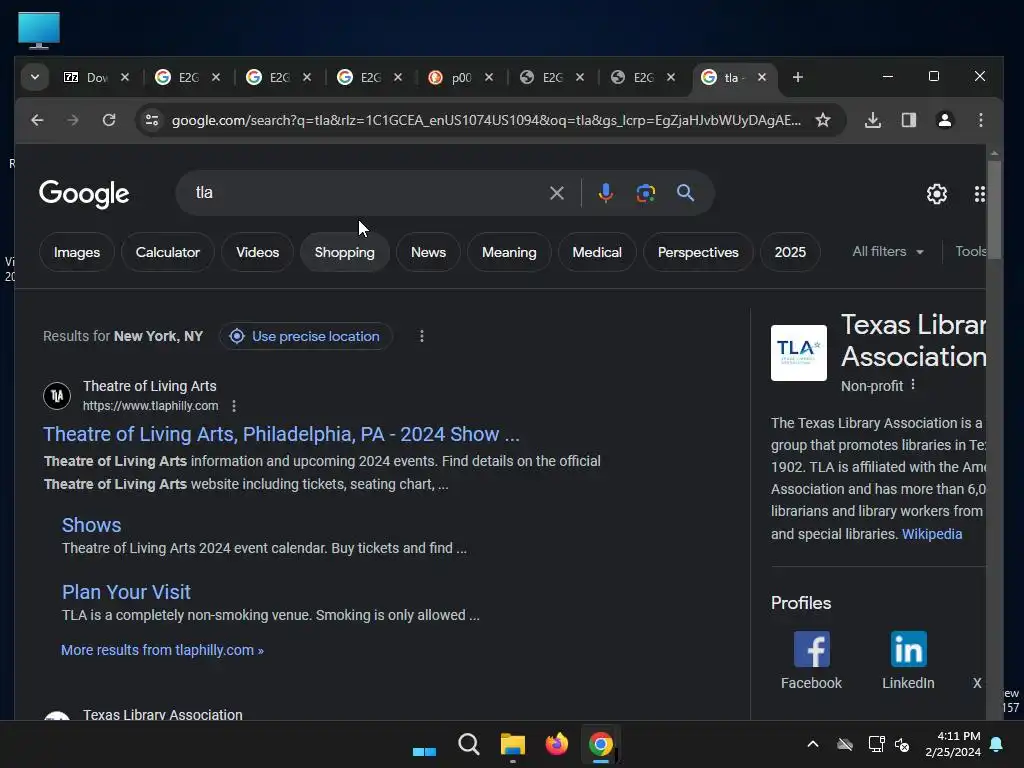Click the Google logo
Screen dimensions: 1024x768
(84, 193)
